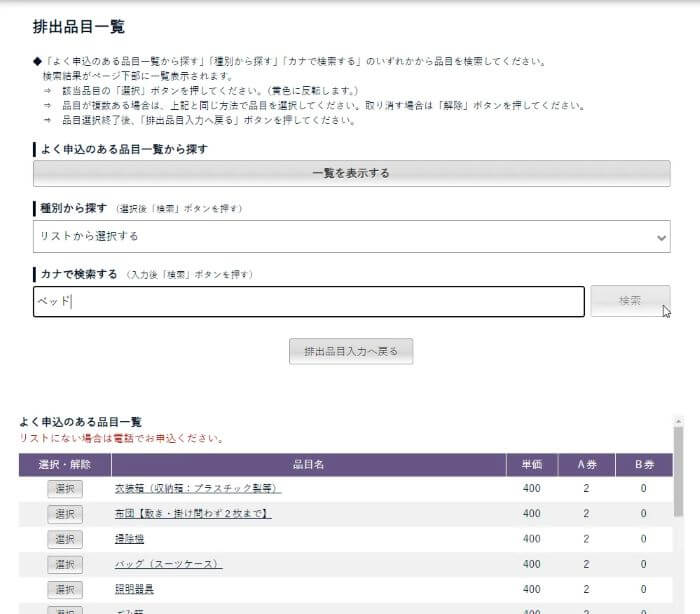Click the B券 value 0 in 照明器具 row
This screenshot has width=700, height=614.
pyautogui.click(x=643, y=589)
